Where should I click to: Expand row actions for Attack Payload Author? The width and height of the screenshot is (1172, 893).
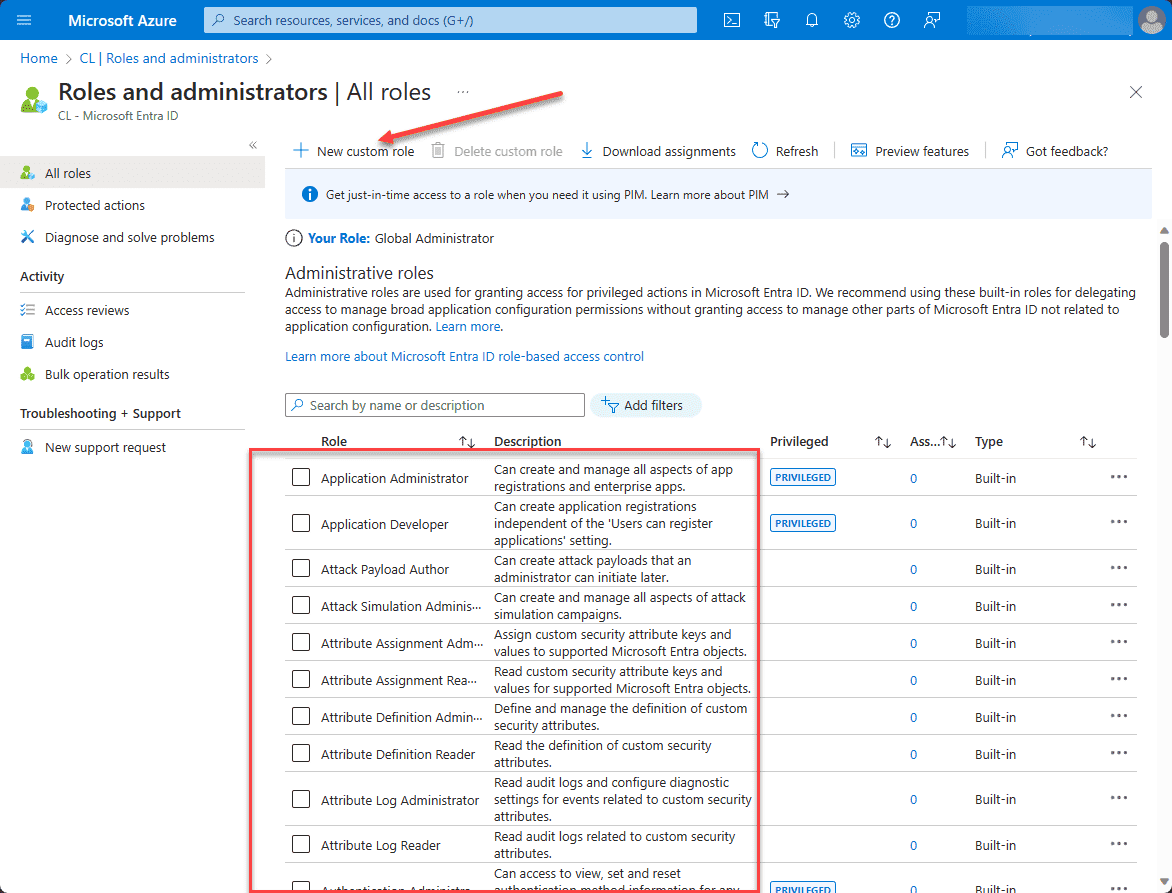[x=1118, y=568]
